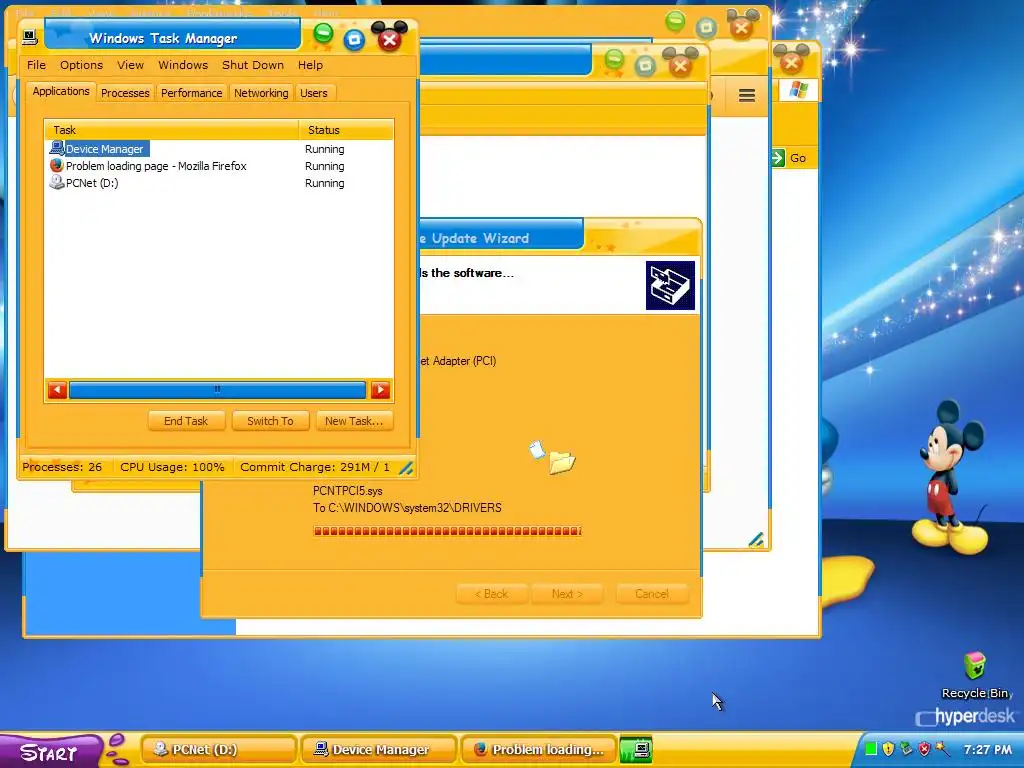Click the red security alert shield tray icon
This screenshot has width=1024, height=768.
pos(924,749)
